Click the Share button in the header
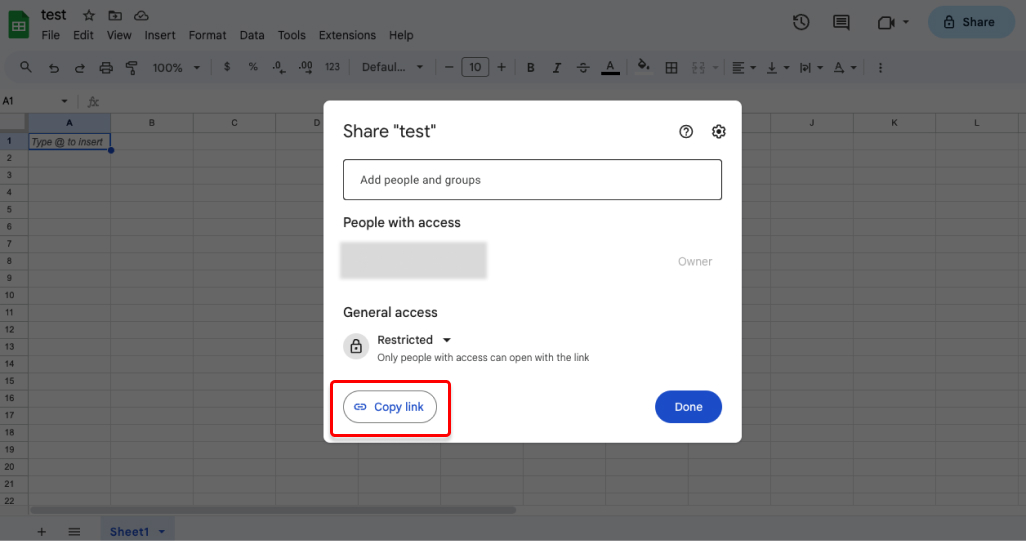 (x=971, y=22)
